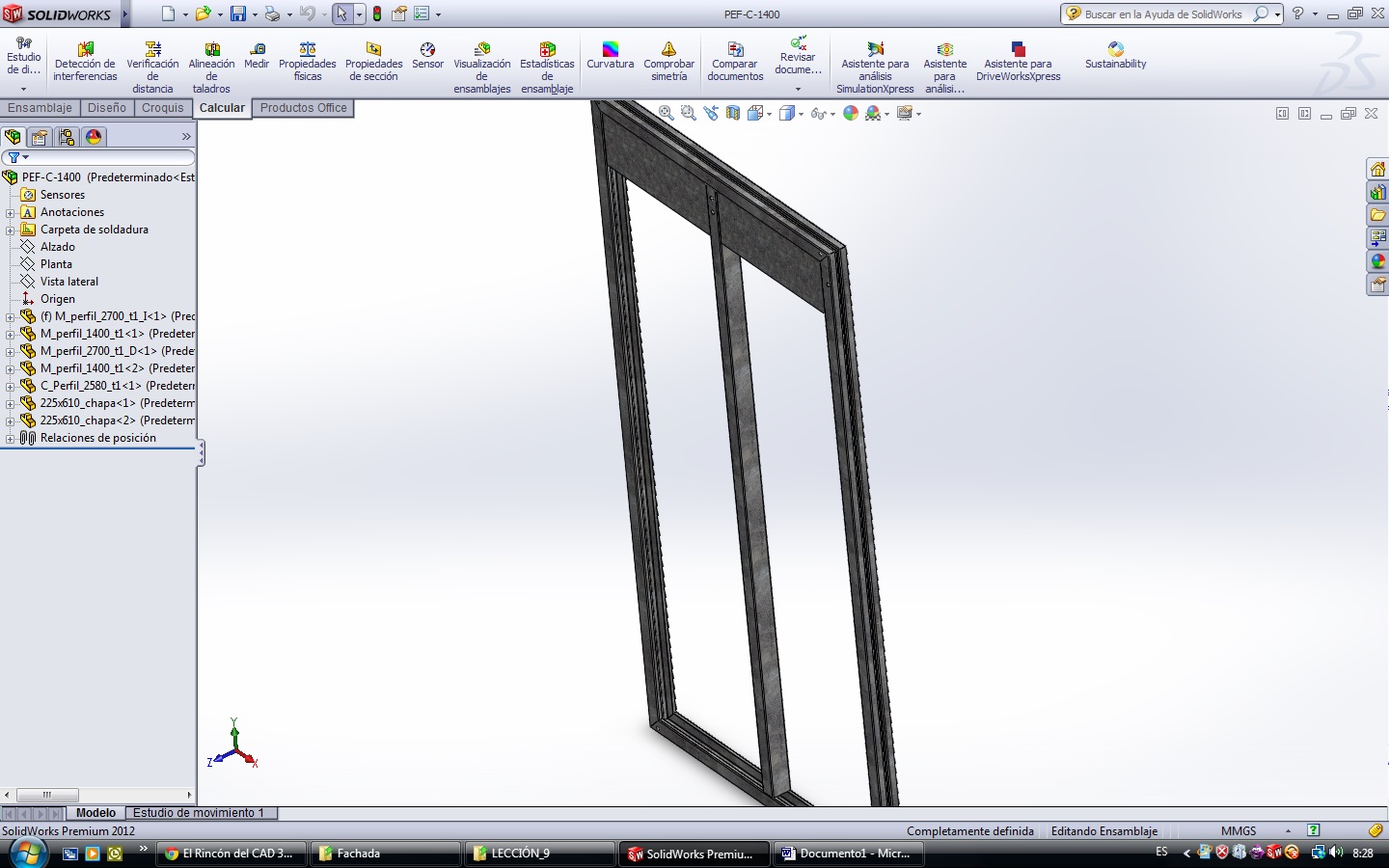Click the New document icon

point(168,14)
